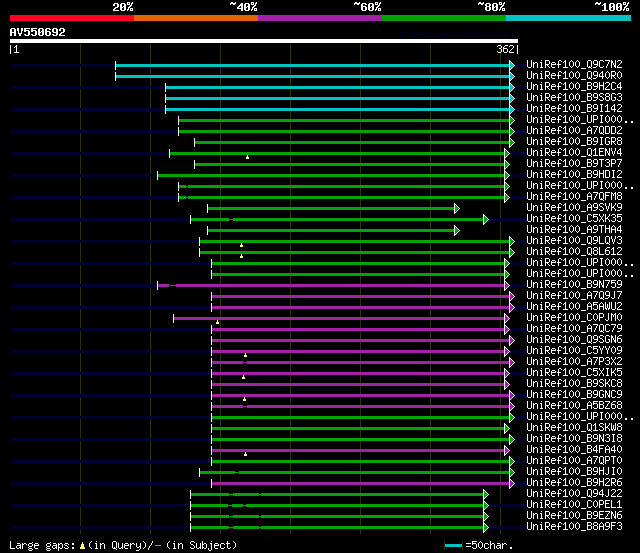Screen dimensions: 640x553
Task: Click the green arrowhead of UniRef100_A9THA4 hit
Action: 457,231
